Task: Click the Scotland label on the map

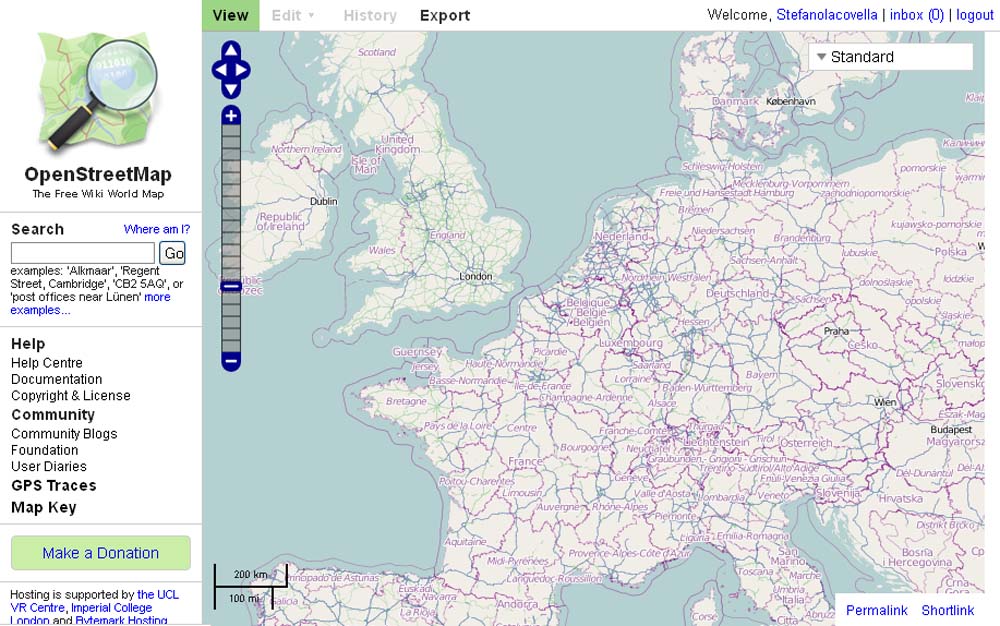Action: (x=377, y=52)
